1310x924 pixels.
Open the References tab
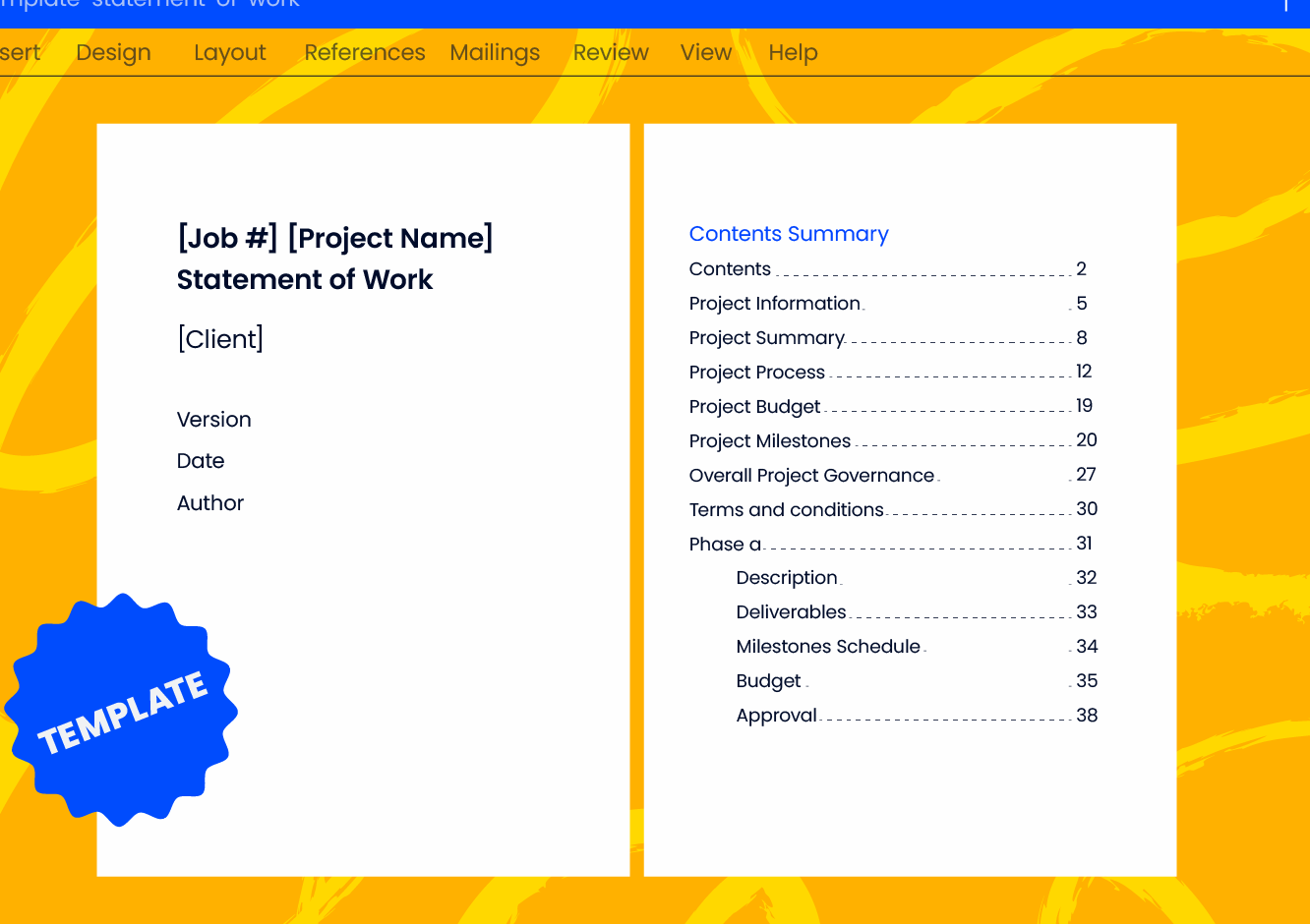point(365,53)
